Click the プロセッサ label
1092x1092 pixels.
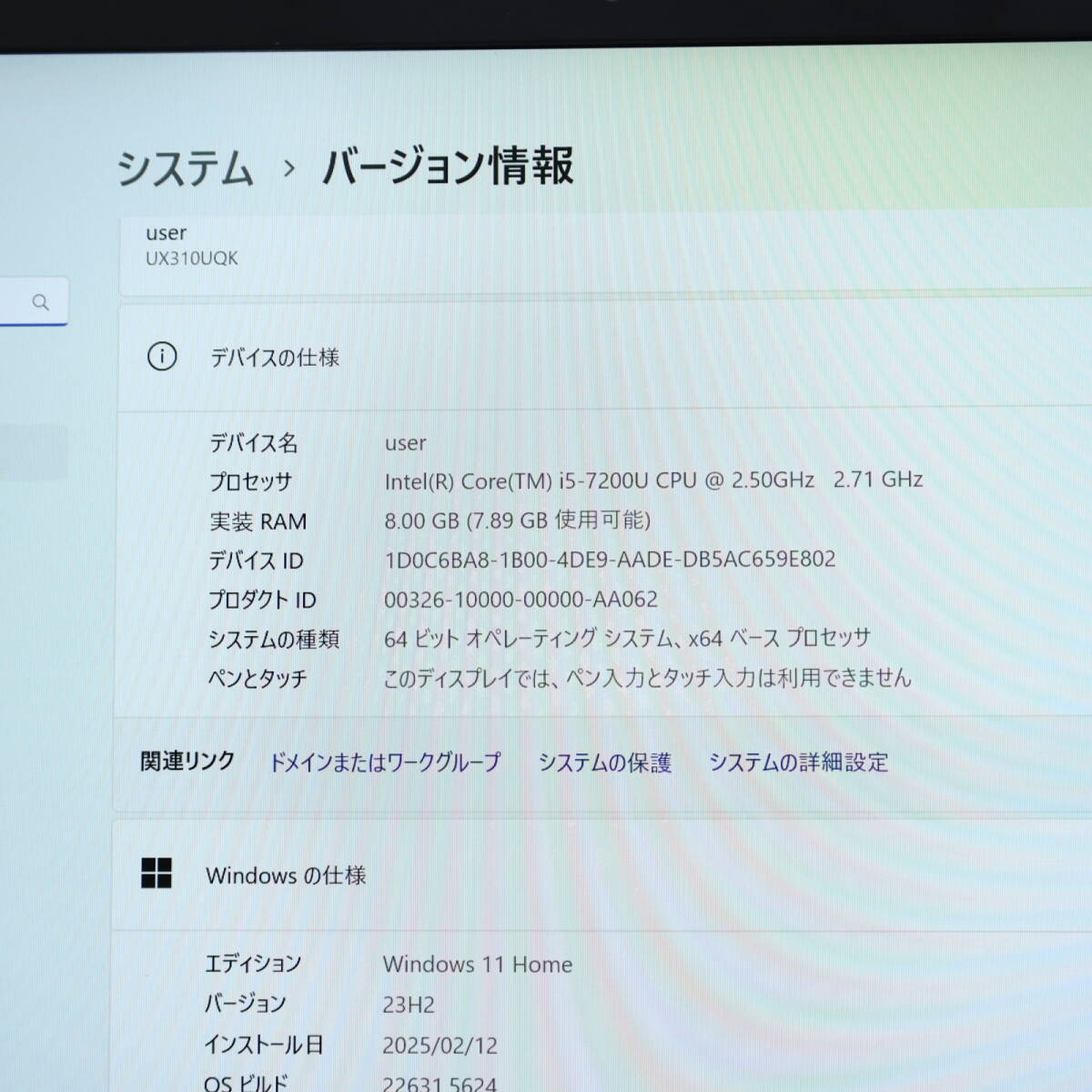250,482
